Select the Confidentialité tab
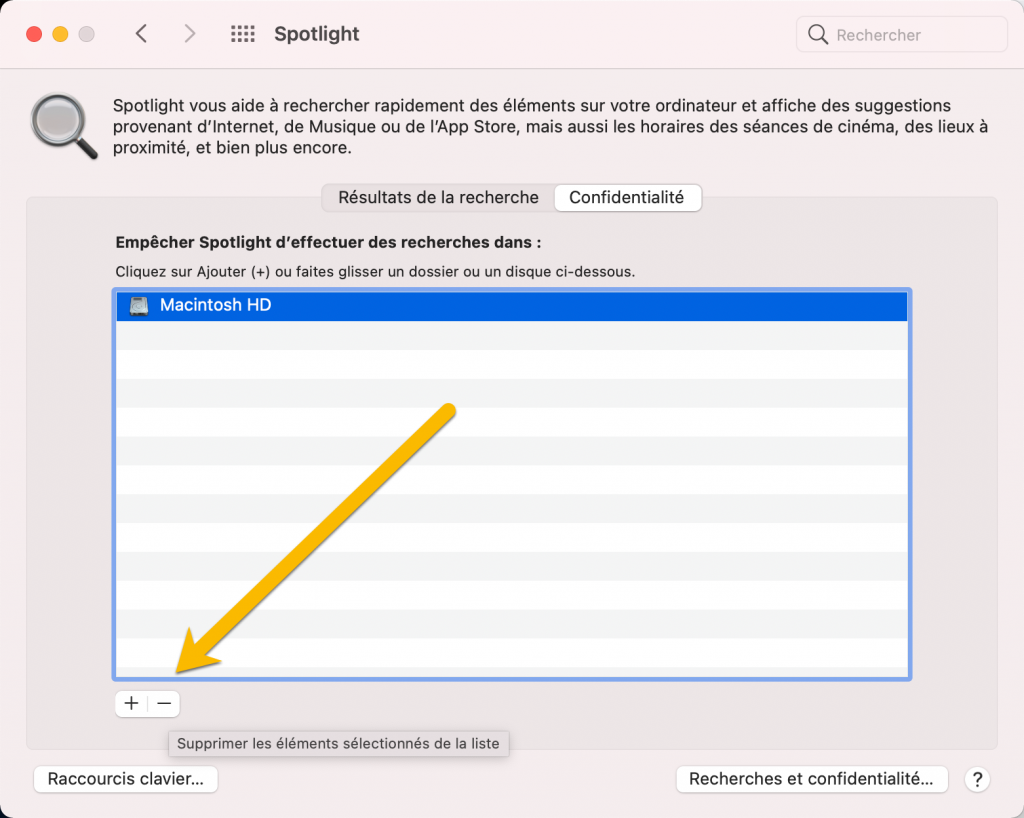The height and width of the screenshot is (818, 1024). [627, 198]
